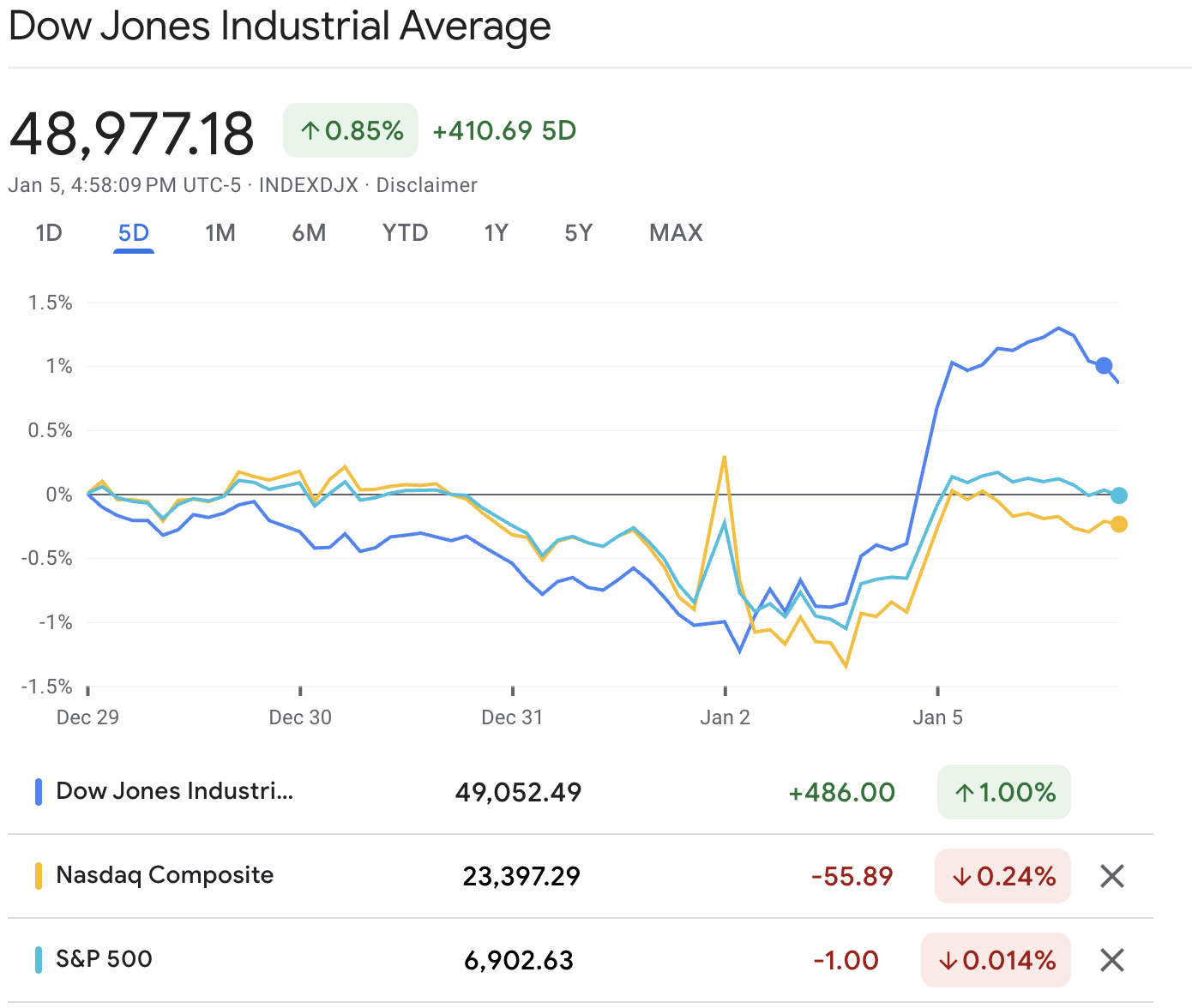Remove the S&P 500 comparison with its X icon
The width and height of the screenshot is (1192, 1008).
pos(1111,960)
